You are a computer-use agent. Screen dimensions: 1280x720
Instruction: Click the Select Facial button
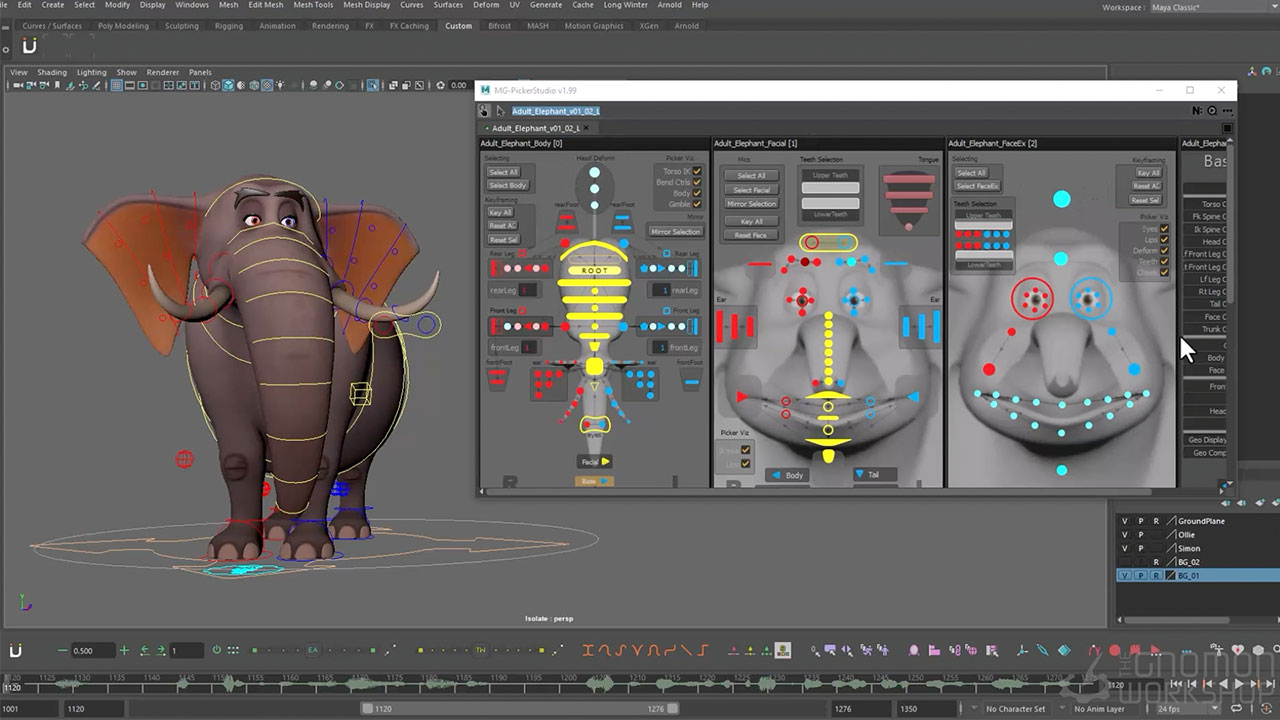tap(751, 190)
